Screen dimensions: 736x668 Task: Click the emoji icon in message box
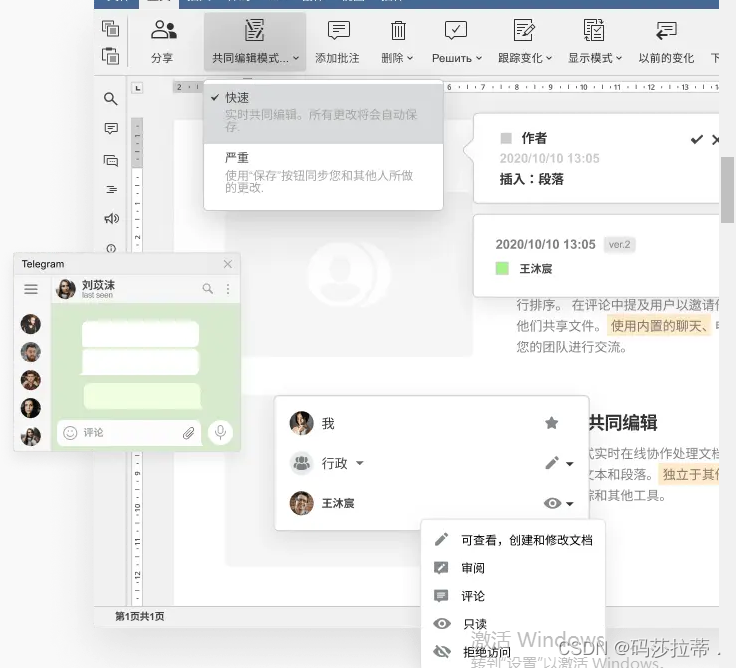tap(70, 433)
